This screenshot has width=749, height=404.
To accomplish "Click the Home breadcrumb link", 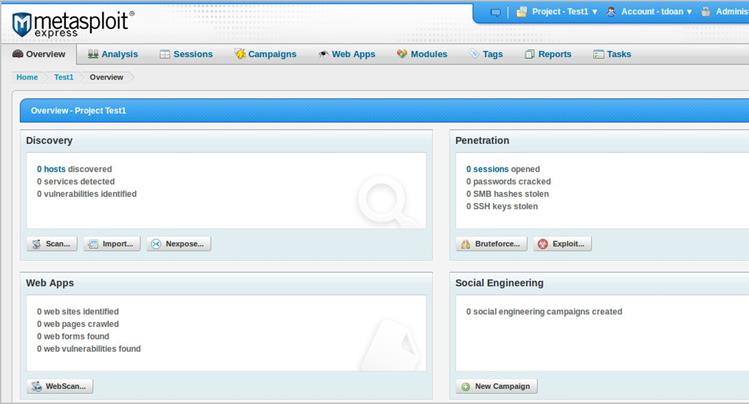I will tap(27, 77).
